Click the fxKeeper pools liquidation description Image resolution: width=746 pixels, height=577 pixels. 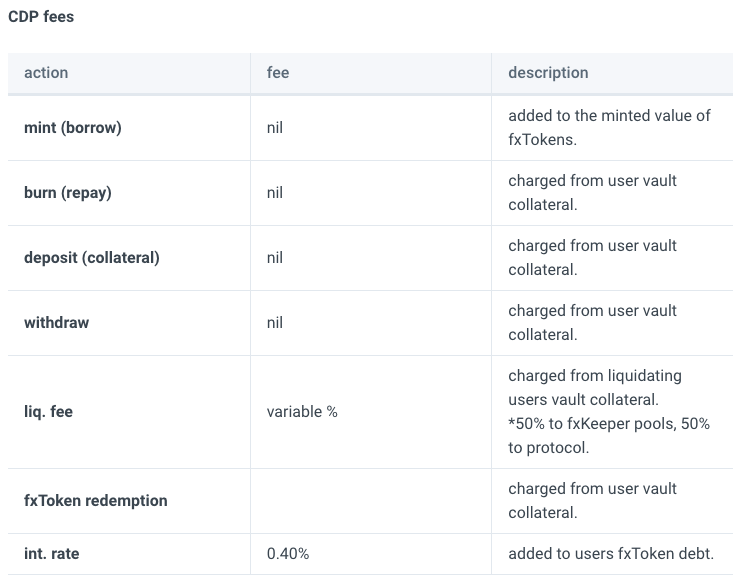609,411
